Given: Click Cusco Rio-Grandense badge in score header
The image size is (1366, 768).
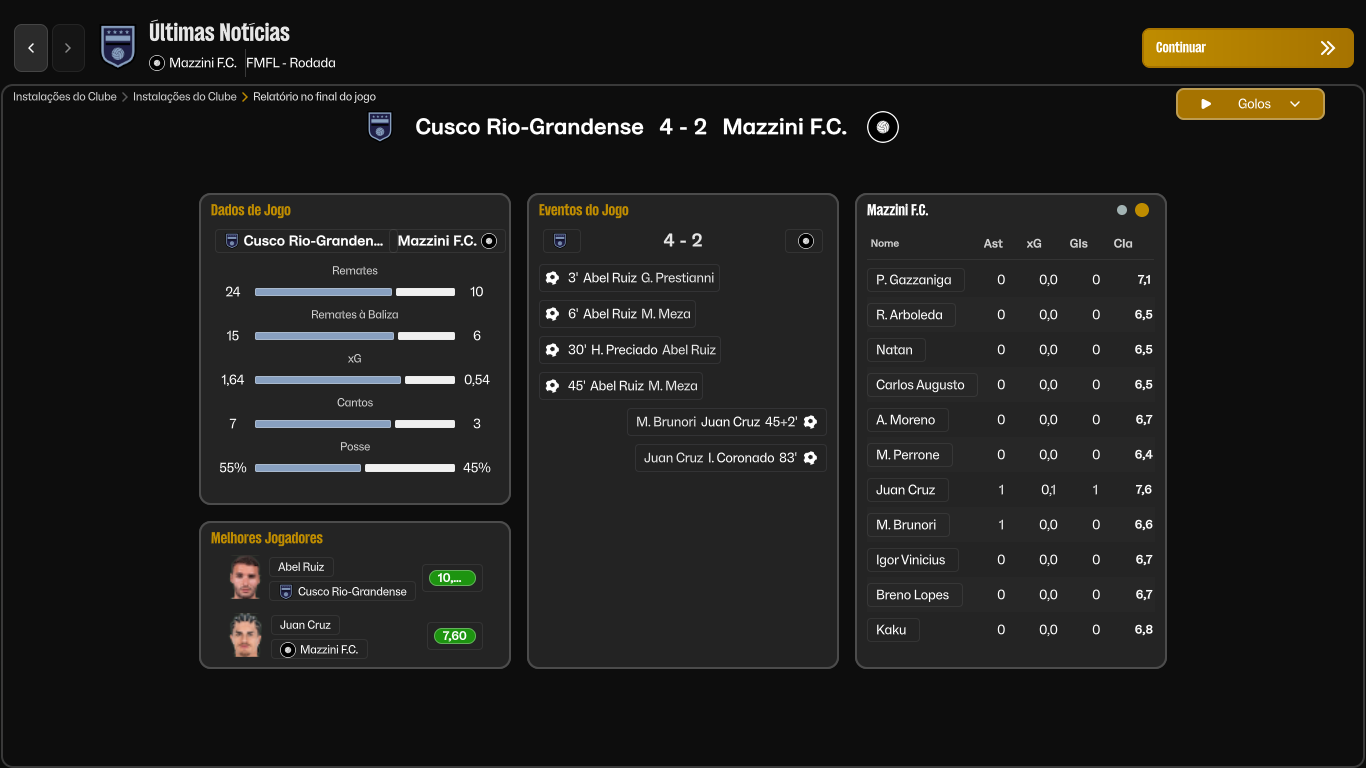Looking at the screenshot, I should point(380,127).
